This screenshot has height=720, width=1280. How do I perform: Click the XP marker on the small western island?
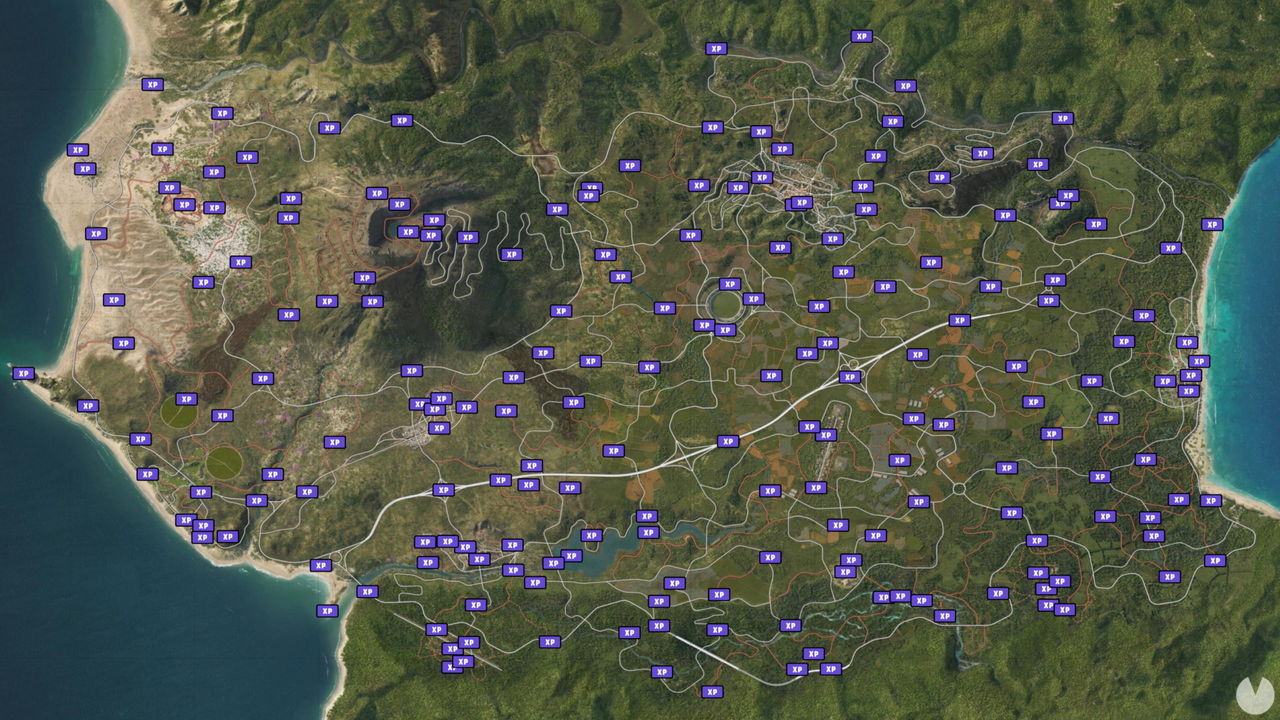(x=23, y=372)
